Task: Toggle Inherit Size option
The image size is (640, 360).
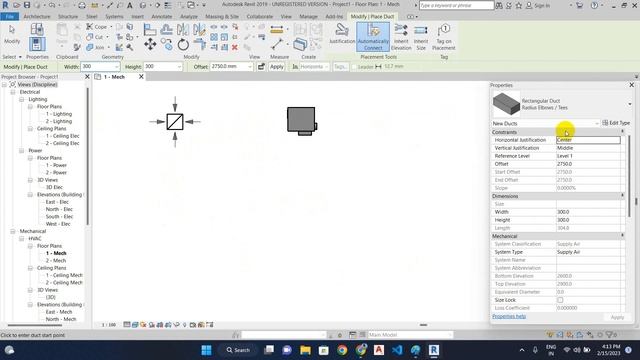Action: 421,38
